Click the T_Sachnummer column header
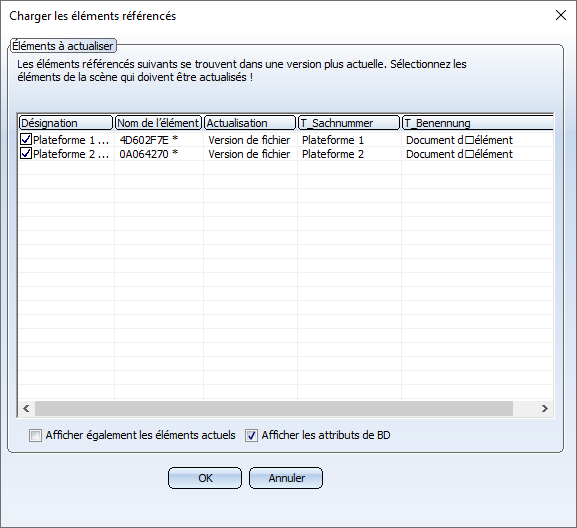This screenshot has height=528, width=577. [349, 123]
